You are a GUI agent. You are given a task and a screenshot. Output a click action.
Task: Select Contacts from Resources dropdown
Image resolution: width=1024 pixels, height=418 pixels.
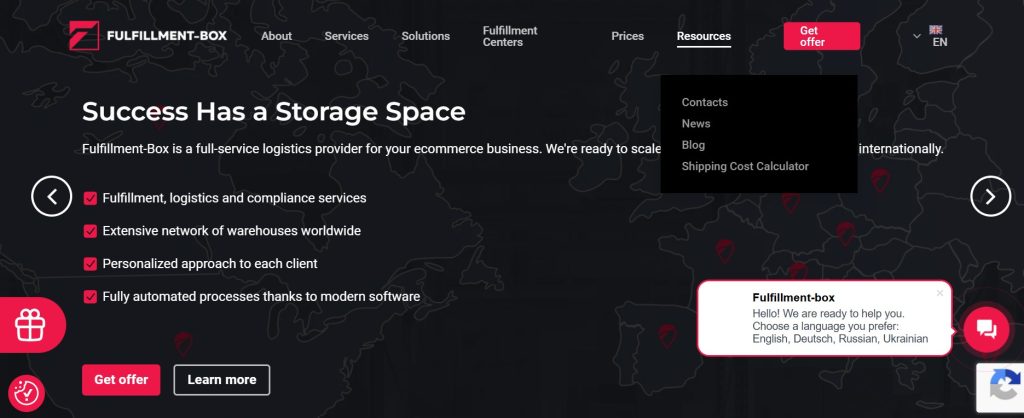704,102
